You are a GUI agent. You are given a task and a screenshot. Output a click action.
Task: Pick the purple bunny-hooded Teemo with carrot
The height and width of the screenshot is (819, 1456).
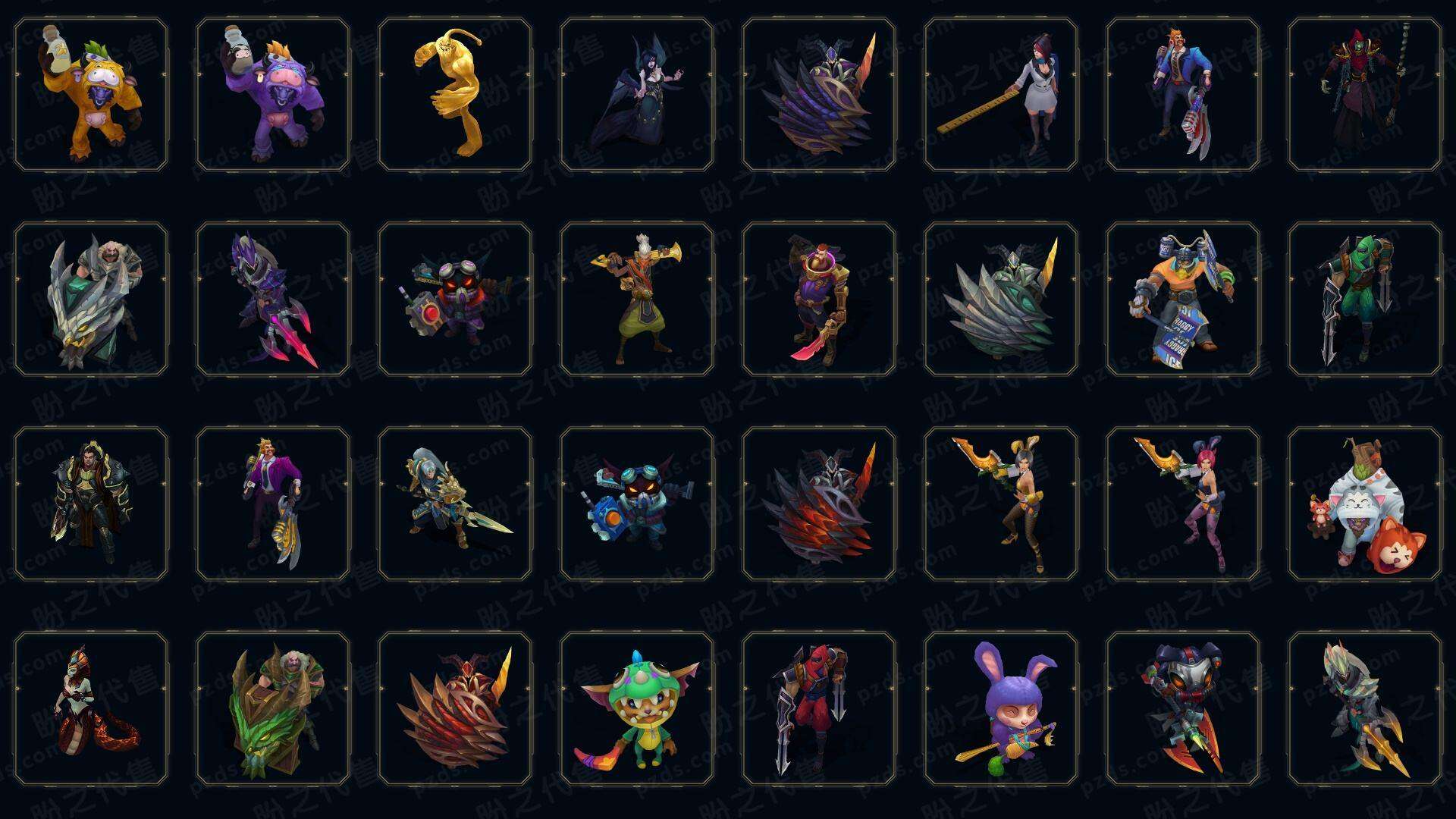[x=1001, y=708]
